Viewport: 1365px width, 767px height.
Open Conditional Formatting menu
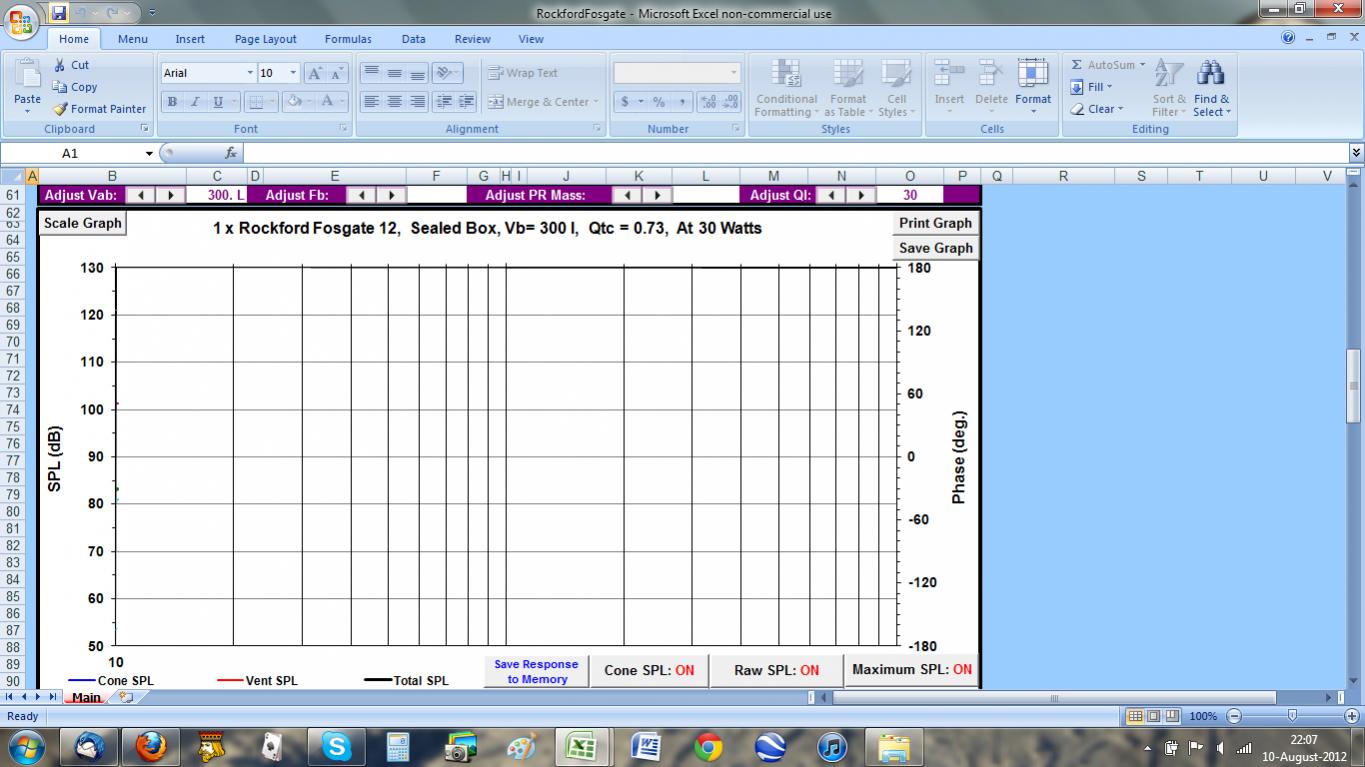(x=786, y=88)
